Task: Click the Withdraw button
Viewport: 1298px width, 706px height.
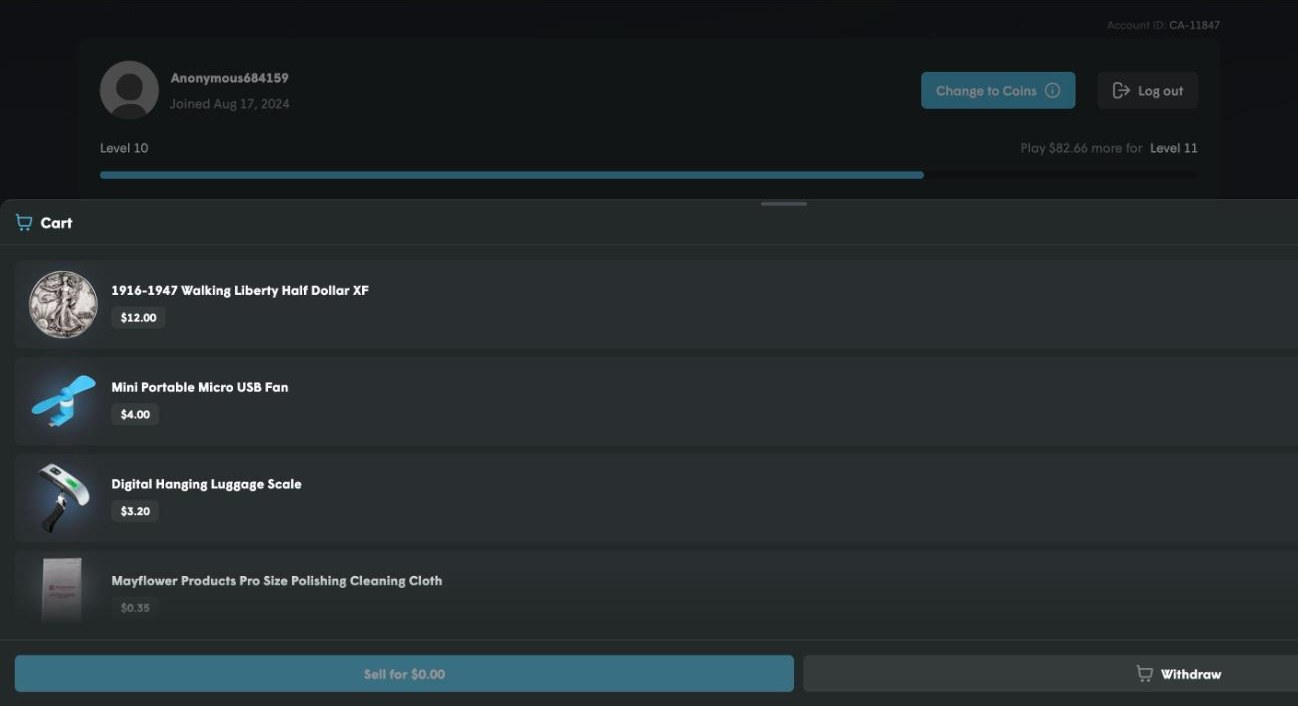Action: point(1050,674)
